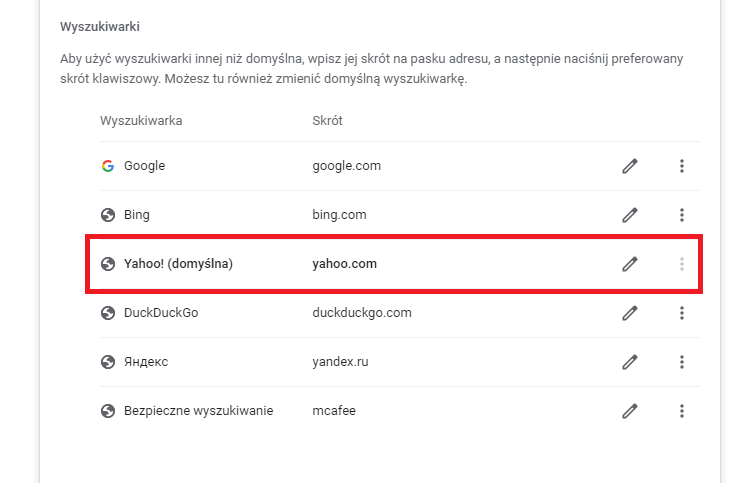Select the Yahoo! (domyślna) name
This screenshot has height=483, width=741.
click(x=178, y=264)
